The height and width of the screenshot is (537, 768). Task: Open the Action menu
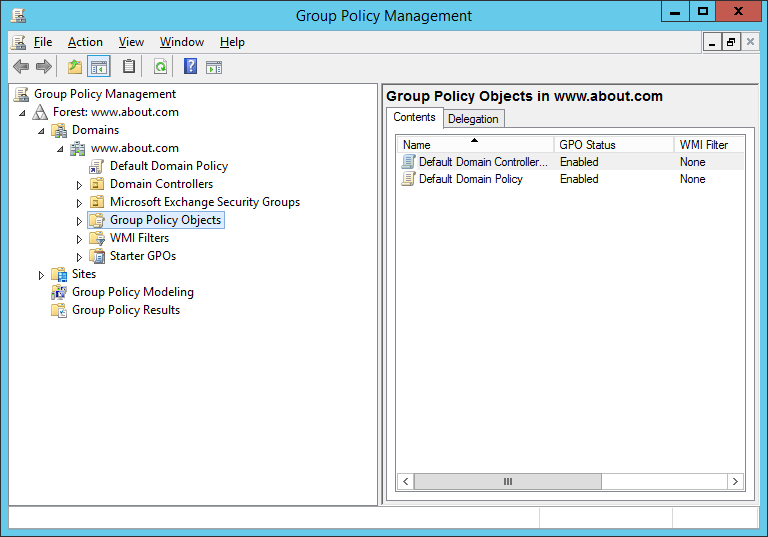click(85, 43)
